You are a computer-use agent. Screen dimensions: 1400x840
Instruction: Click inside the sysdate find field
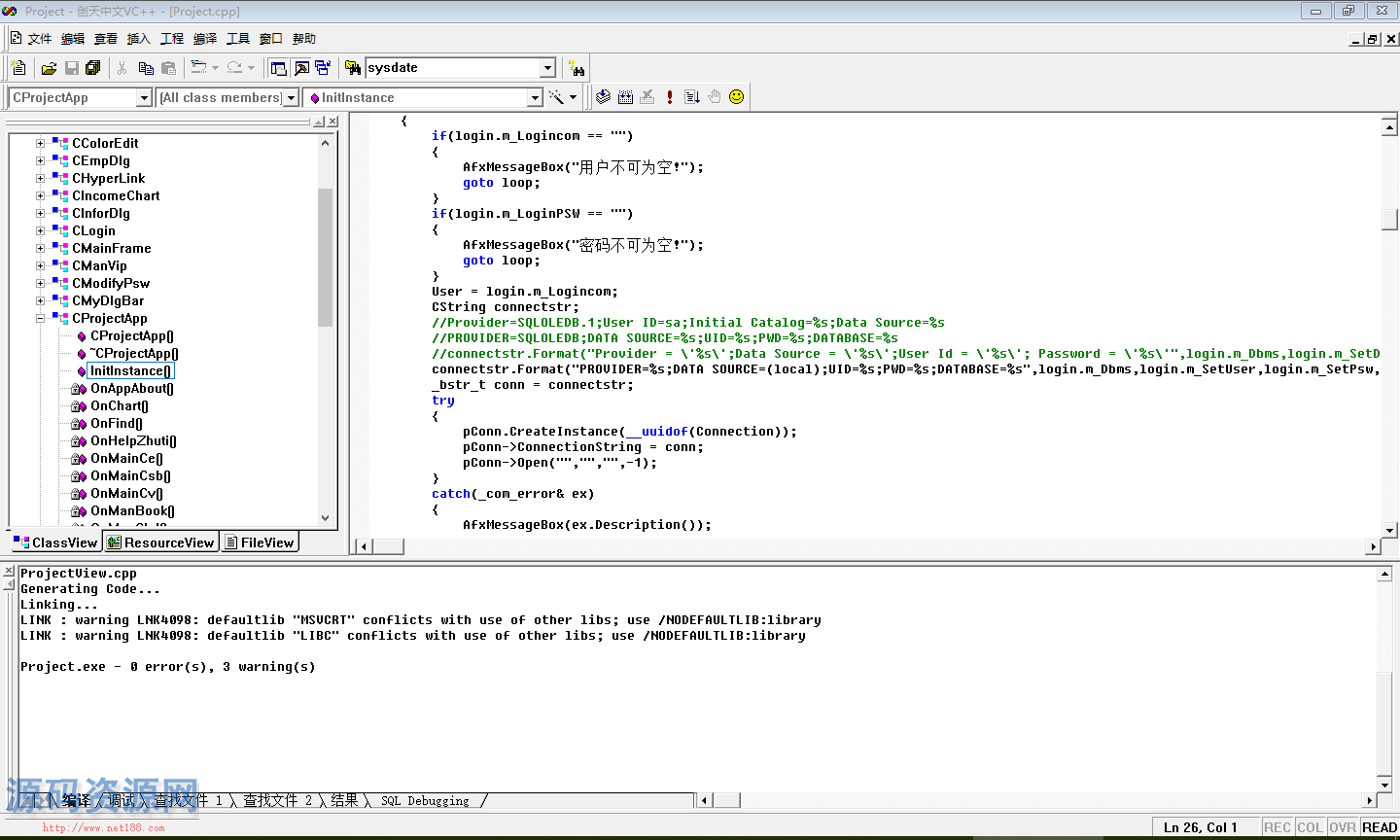452,68
